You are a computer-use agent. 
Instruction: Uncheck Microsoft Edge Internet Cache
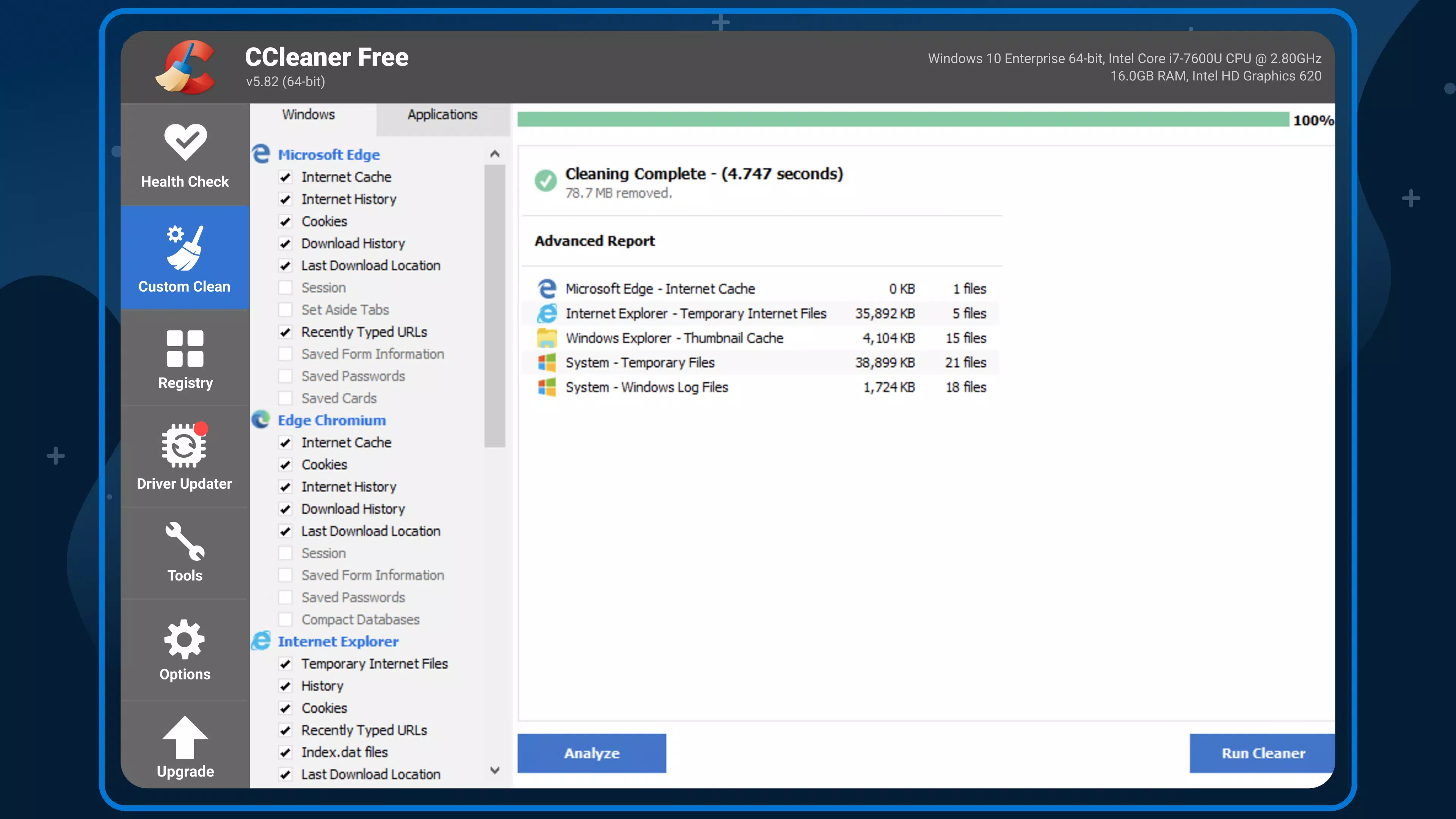pyautogui.click(x=286, y=177)
